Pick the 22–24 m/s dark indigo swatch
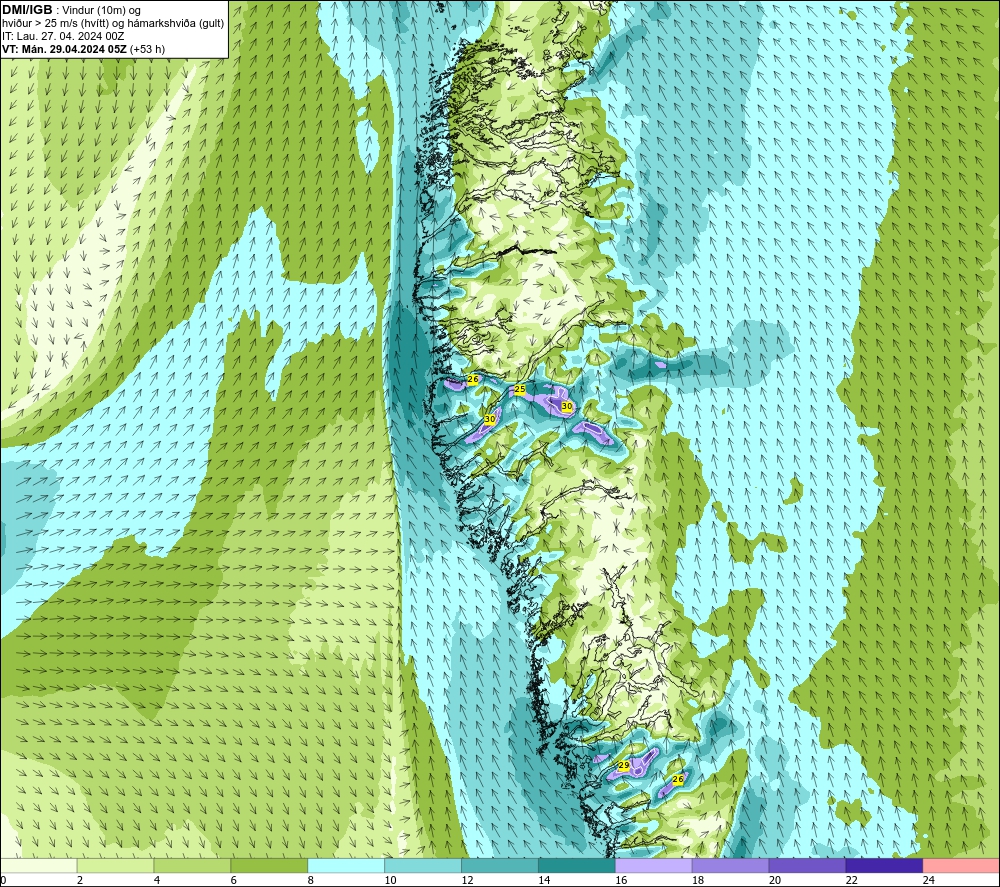Image resolution: width=1000 pixels, height=887 pixels. coord(884,866)
